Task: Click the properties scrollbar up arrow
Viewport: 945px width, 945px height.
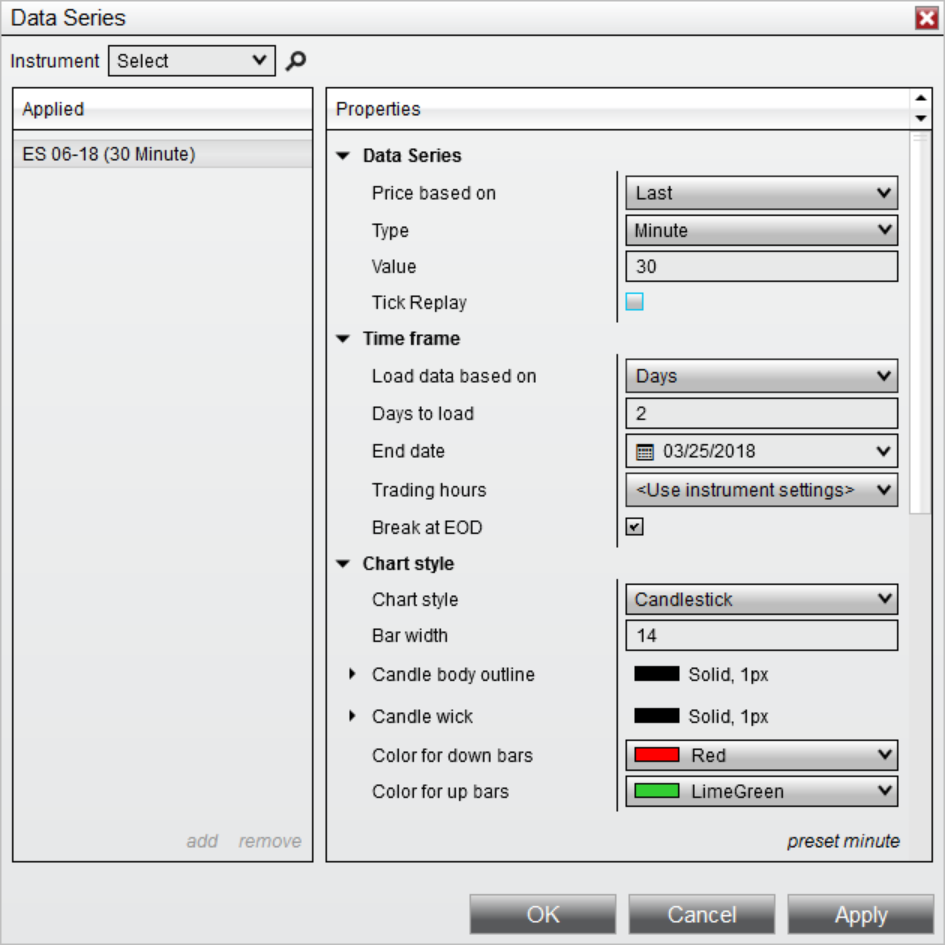Action: (920, 98)
